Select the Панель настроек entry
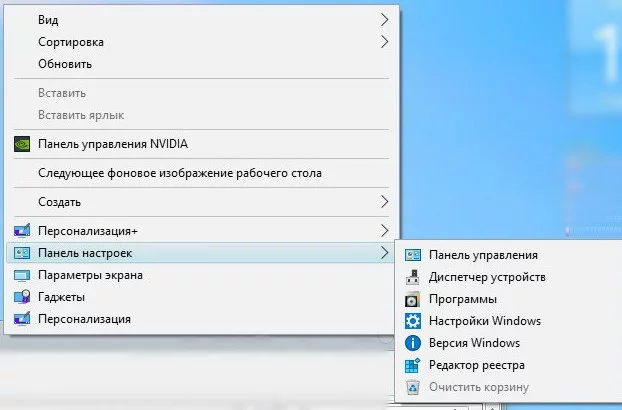This screenshot has height=410, width=622. point(201,253)
